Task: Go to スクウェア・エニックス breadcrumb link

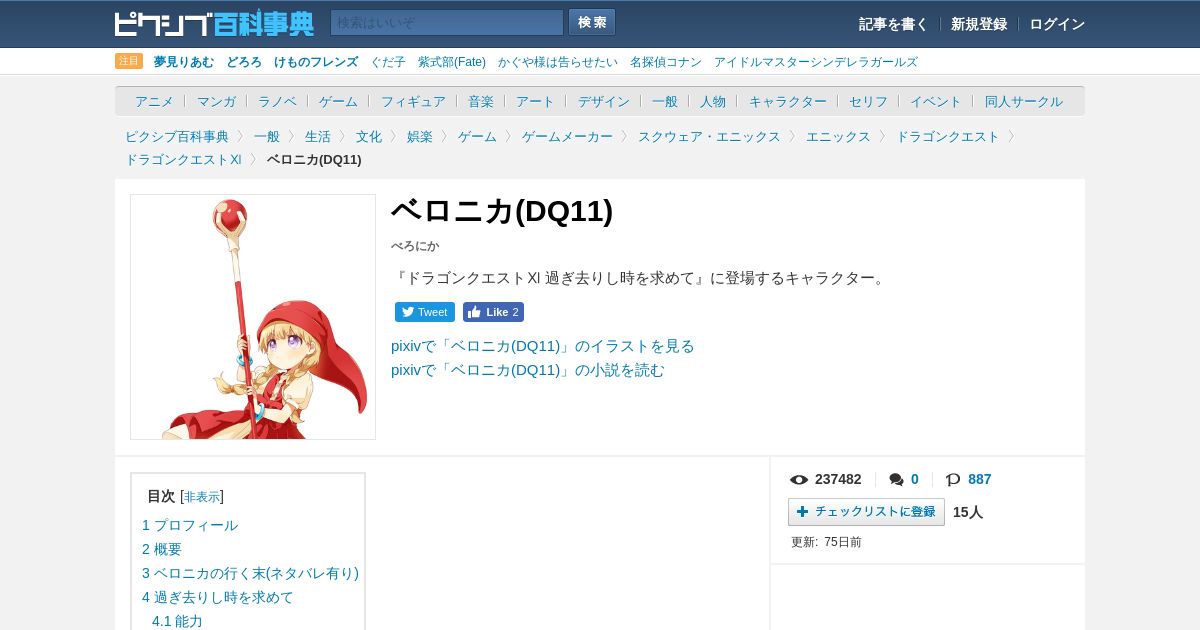Action: 709,136
